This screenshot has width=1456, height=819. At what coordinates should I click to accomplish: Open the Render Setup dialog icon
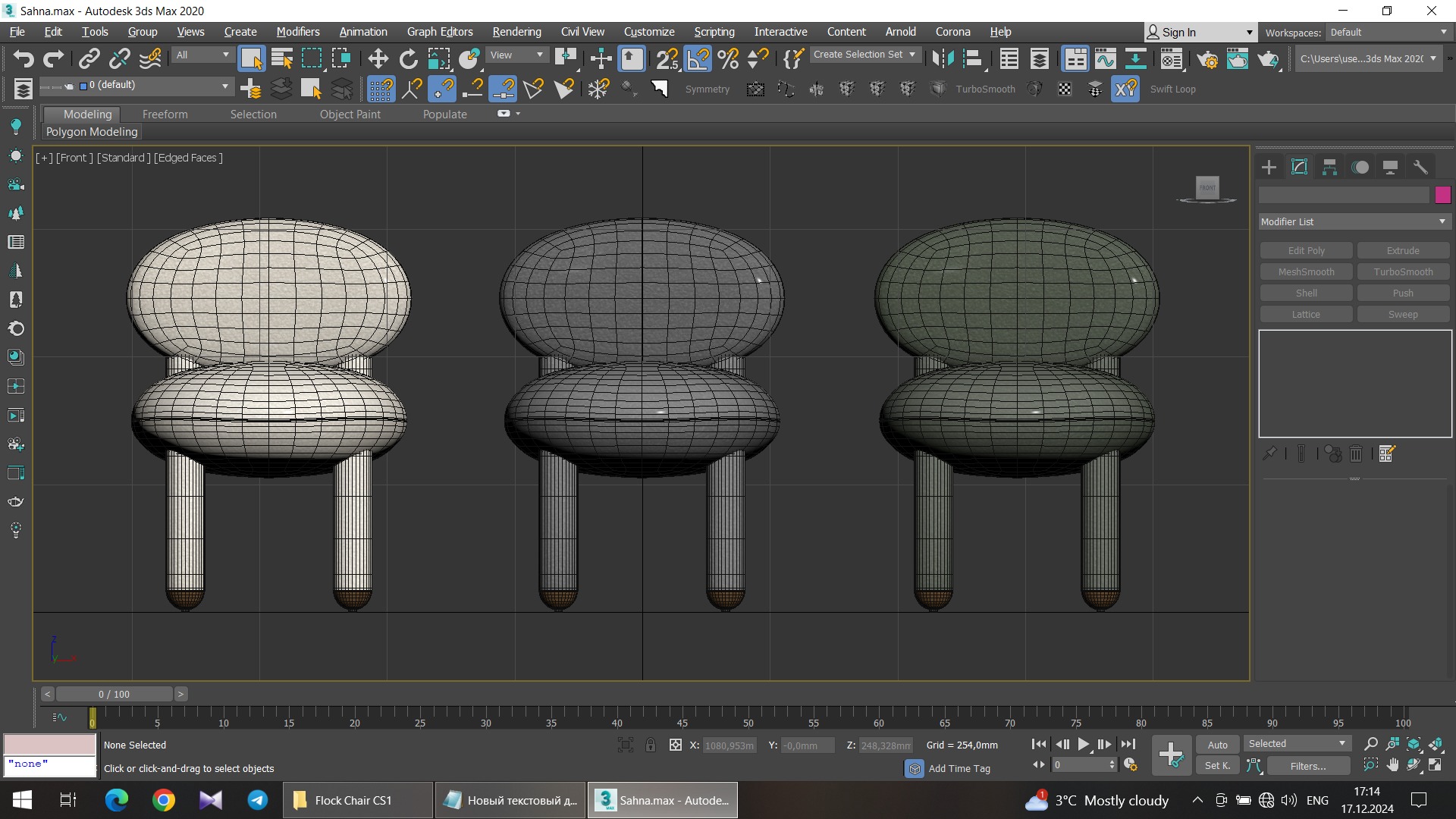(x=1207, y=58)
